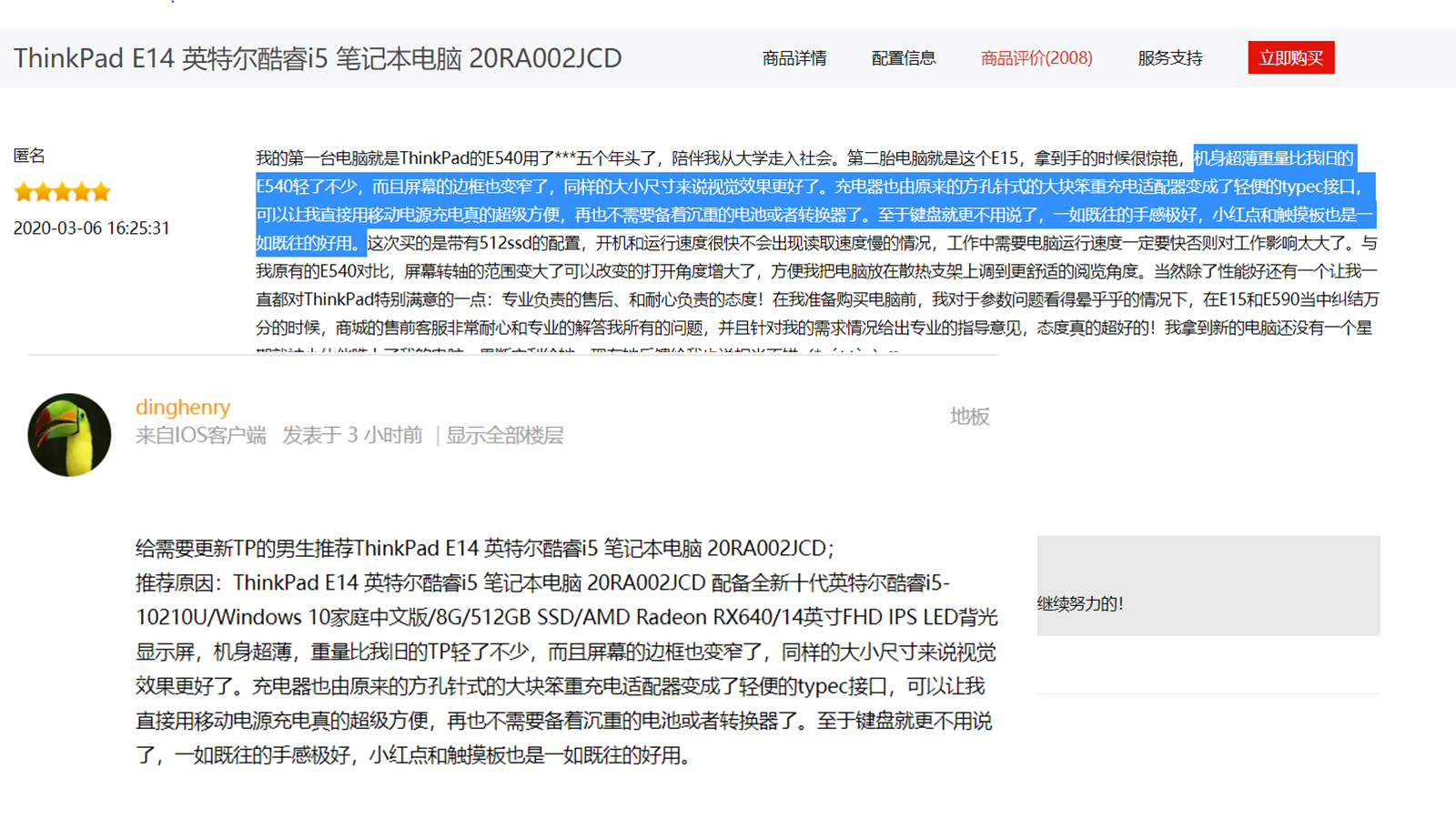Click post line starting 给需要更新TP的男生推荐
Image resolution: width=1456 pixels, height=819 pixels.
pos(485,548)
